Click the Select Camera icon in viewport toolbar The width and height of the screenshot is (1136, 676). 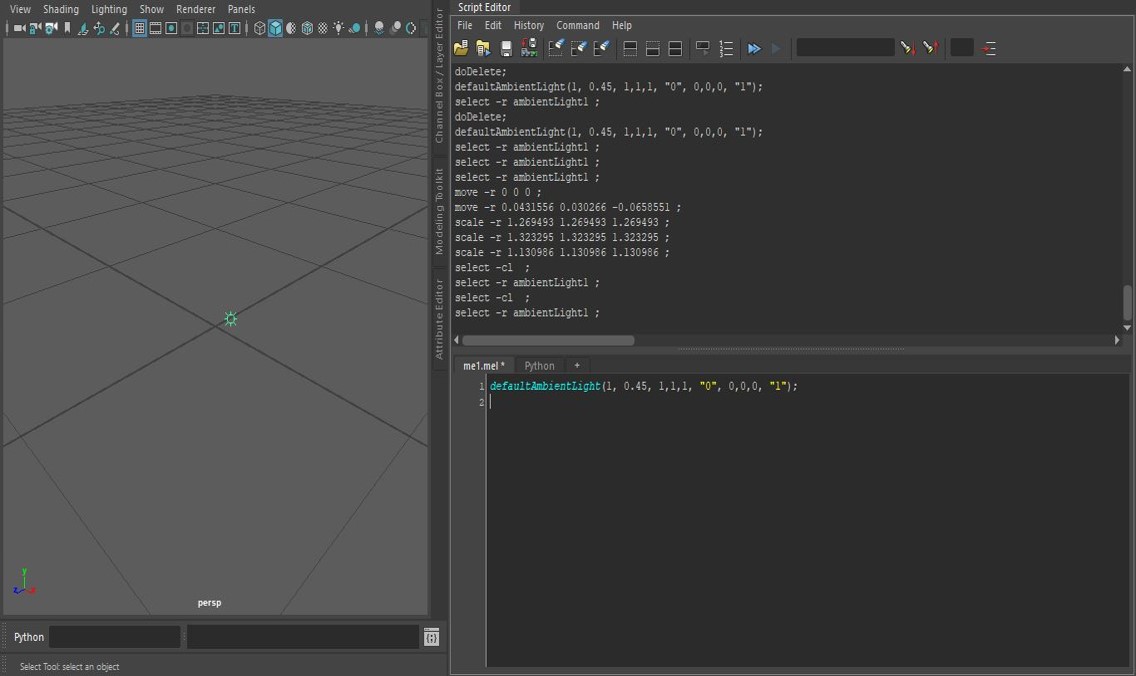click(18, 29)
